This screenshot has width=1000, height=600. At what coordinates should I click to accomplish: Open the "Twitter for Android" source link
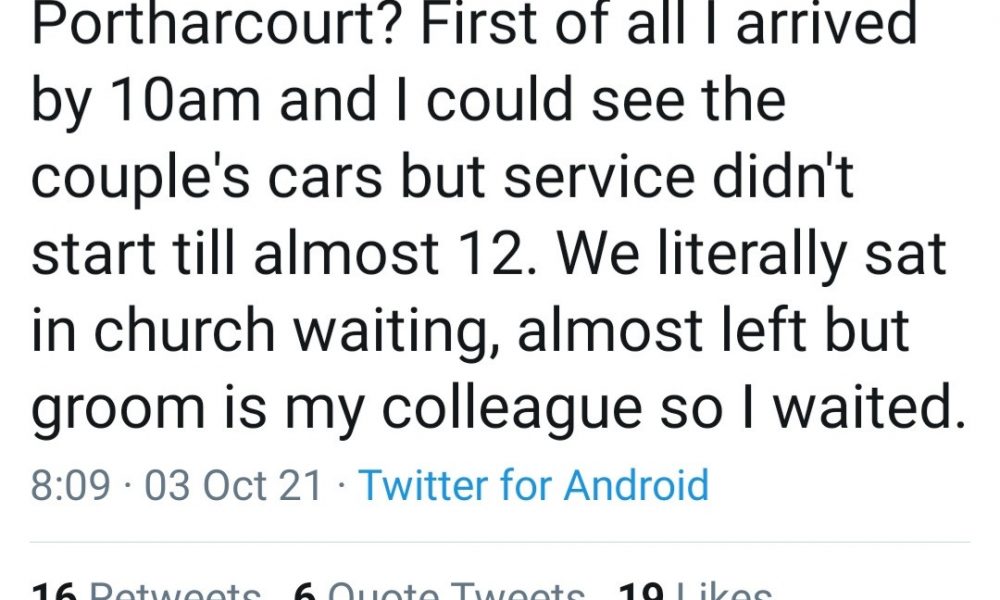click(533, 486)
